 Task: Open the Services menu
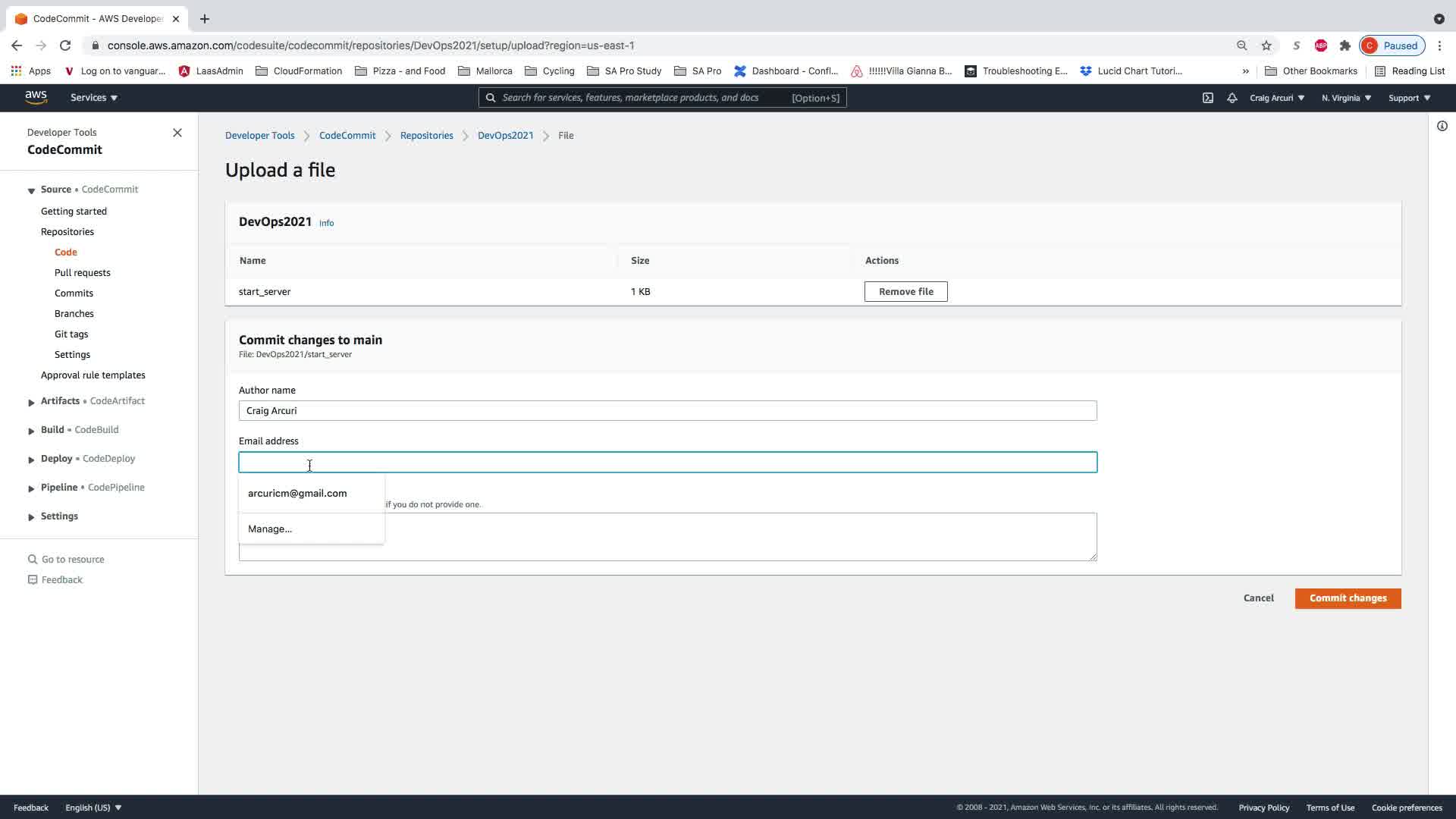pyautogui.click(x=93, y=98)
